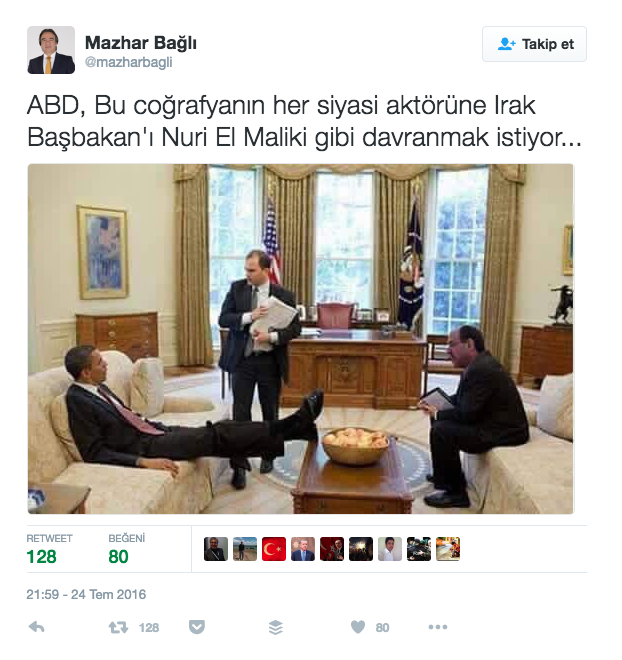
Task: Save the tweet to Pocket
Action: (x=197, y=627)
